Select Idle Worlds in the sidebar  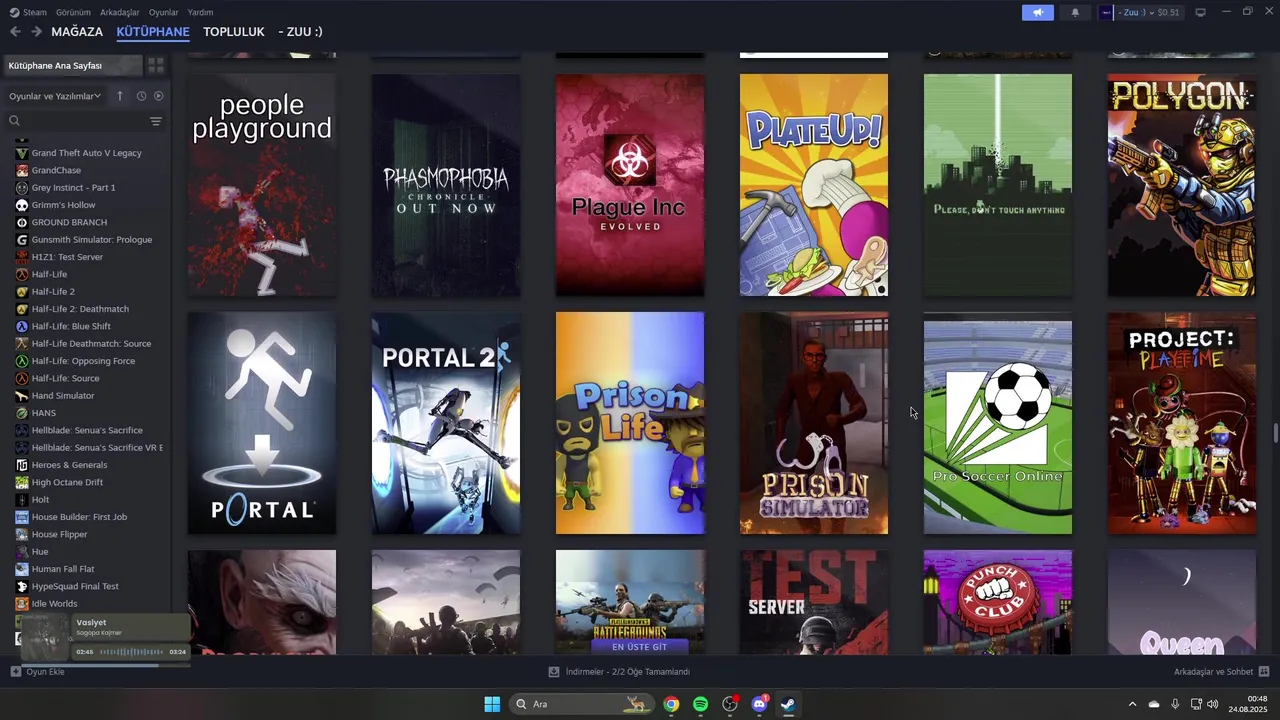tap(54, 604)
